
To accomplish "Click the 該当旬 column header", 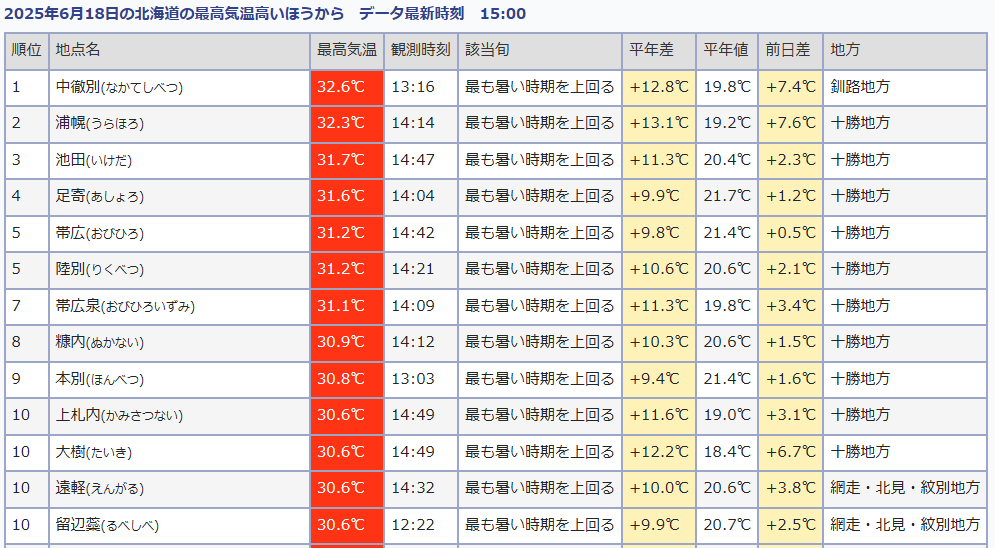I will pos(540,51).
